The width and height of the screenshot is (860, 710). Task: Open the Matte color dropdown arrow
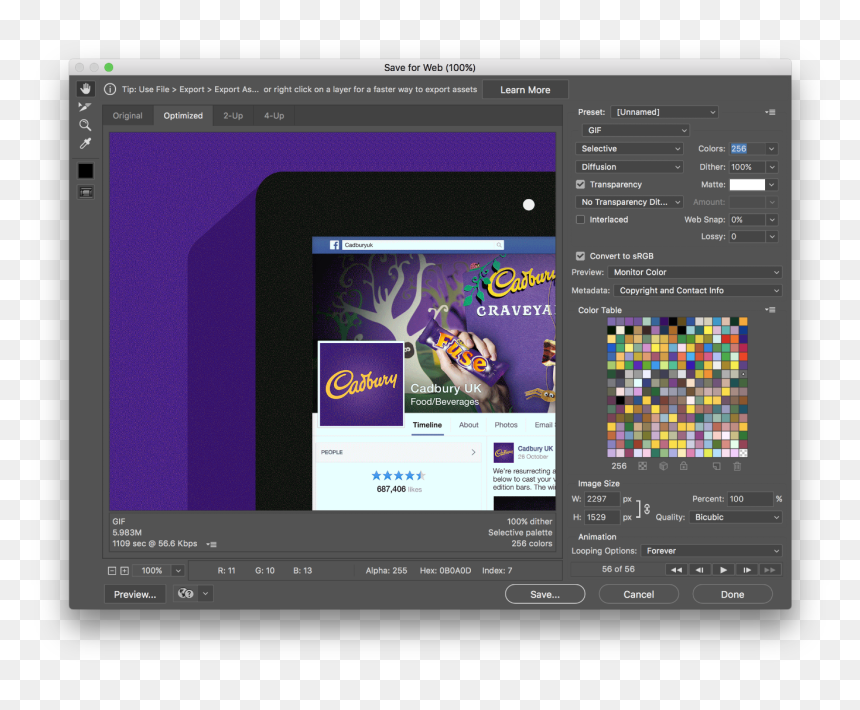coord(772,185)
